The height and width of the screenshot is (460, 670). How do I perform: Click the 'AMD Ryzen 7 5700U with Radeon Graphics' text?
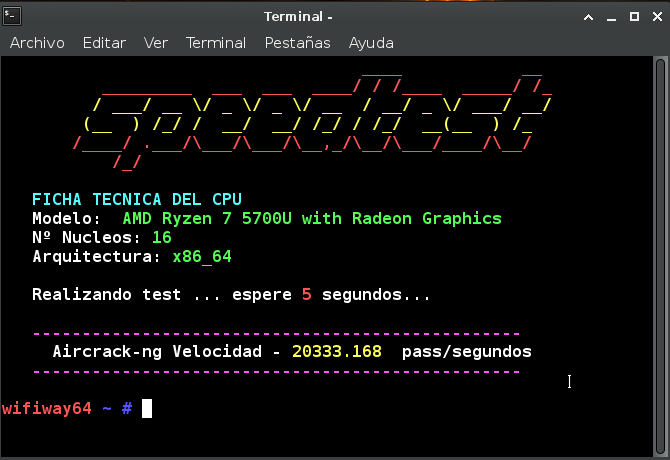click(x=312, y=219)
